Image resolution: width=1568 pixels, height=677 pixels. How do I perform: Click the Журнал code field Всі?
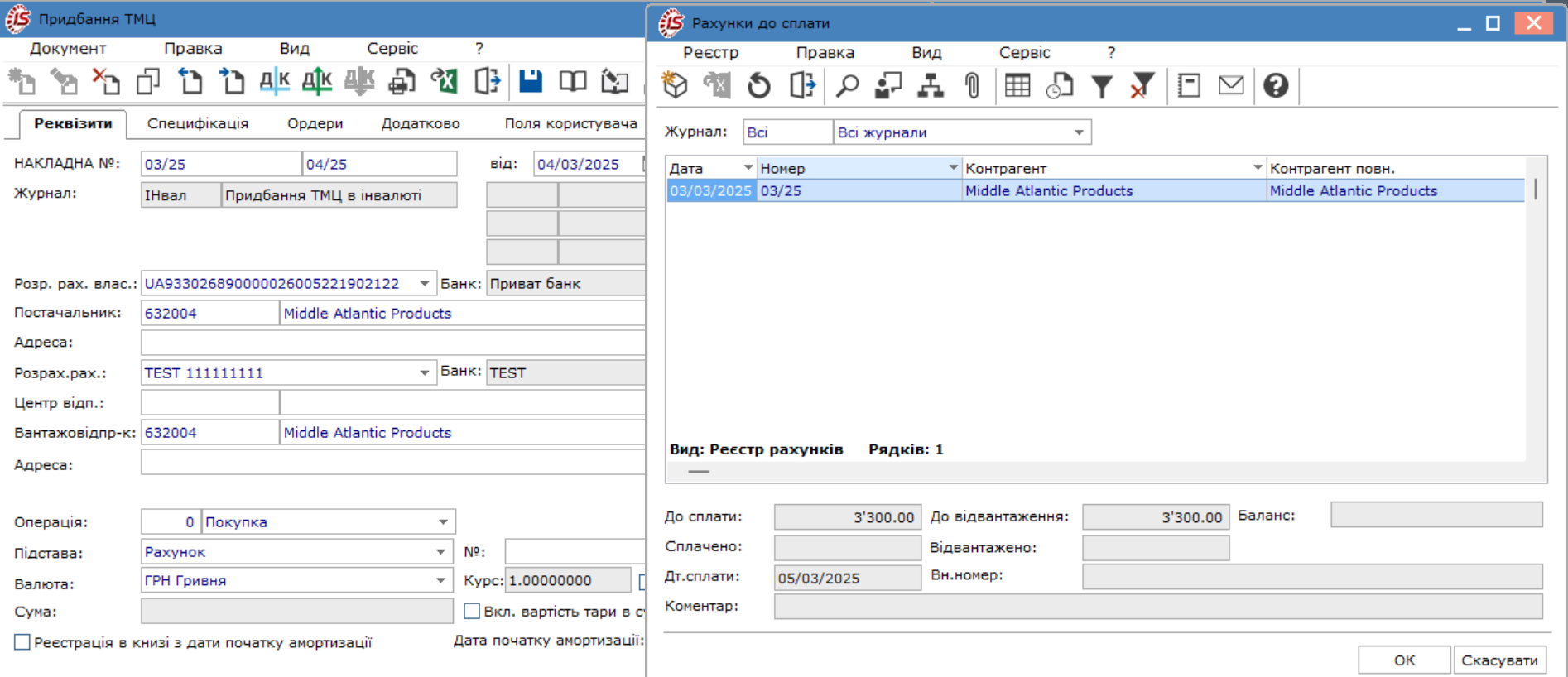pyautogui.click(x=787, y=132)
